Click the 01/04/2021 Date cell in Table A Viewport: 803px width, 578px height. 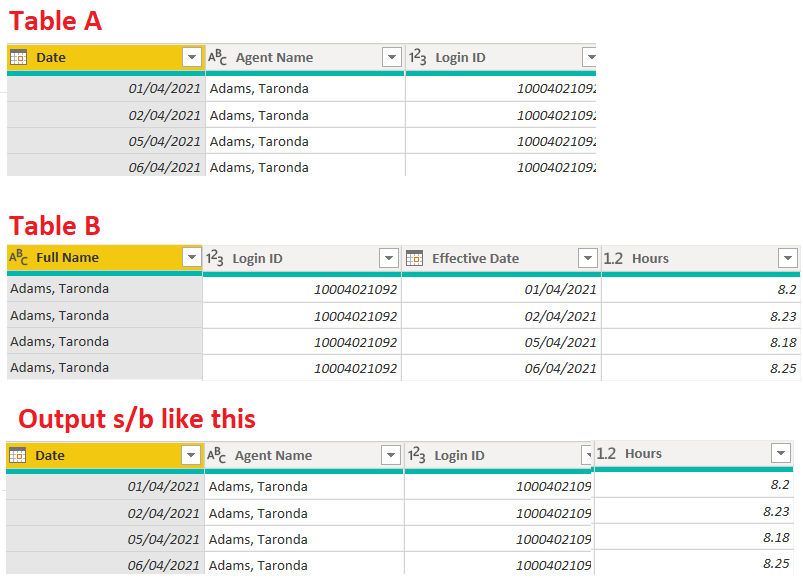pos(106,89)
